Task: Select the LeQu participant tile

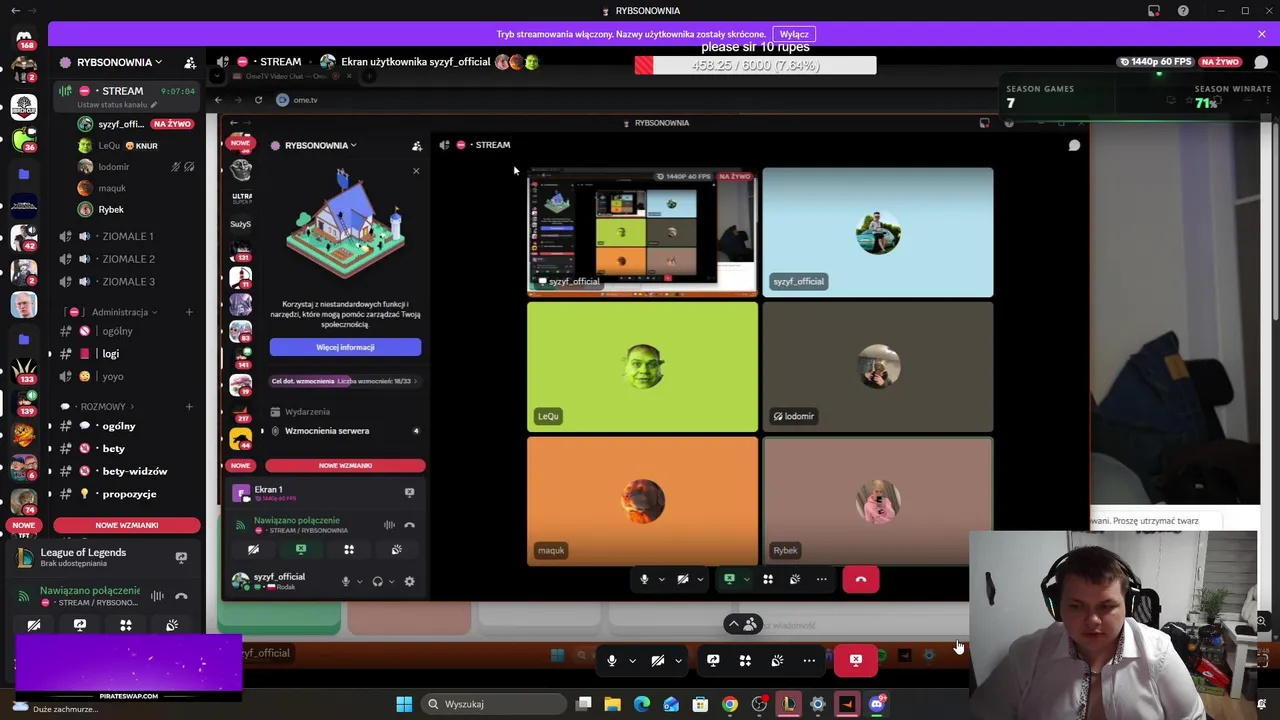Action: coord(642,367)
